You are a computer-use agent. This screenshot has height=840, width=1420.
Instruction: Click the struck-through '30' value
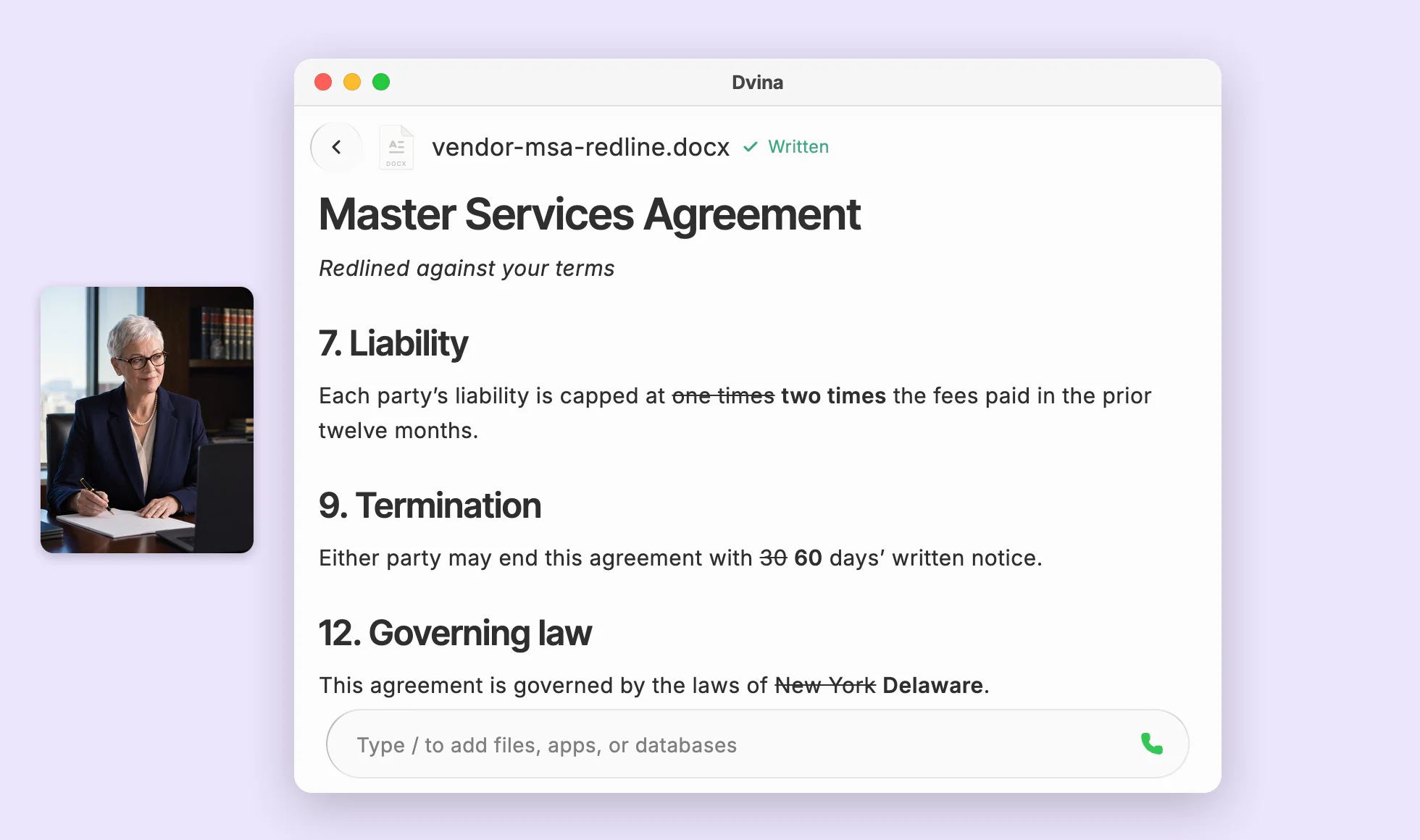(773, 558)
